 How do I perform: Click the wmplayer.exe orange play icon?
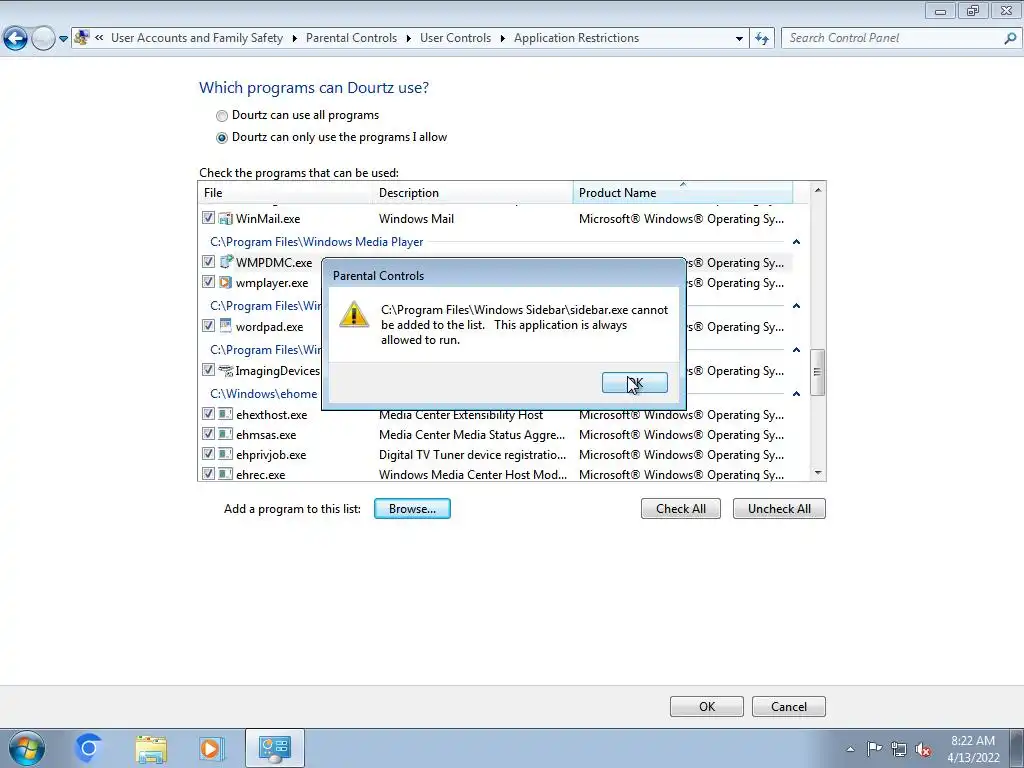coord(225,282)
